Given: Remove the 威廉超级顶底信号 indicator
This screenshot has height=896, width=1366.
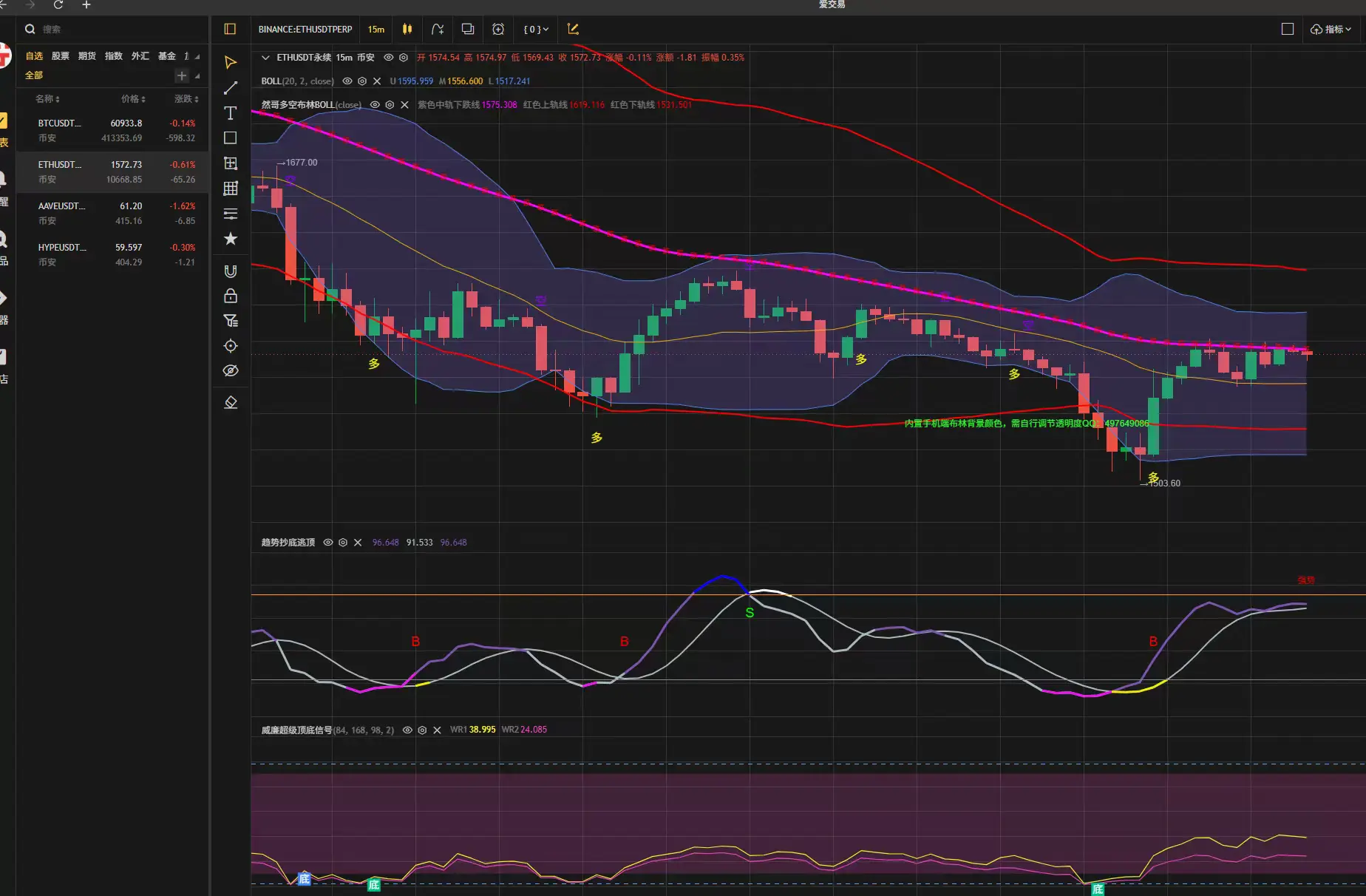Looking at the screenshot, I should (437, 730).
